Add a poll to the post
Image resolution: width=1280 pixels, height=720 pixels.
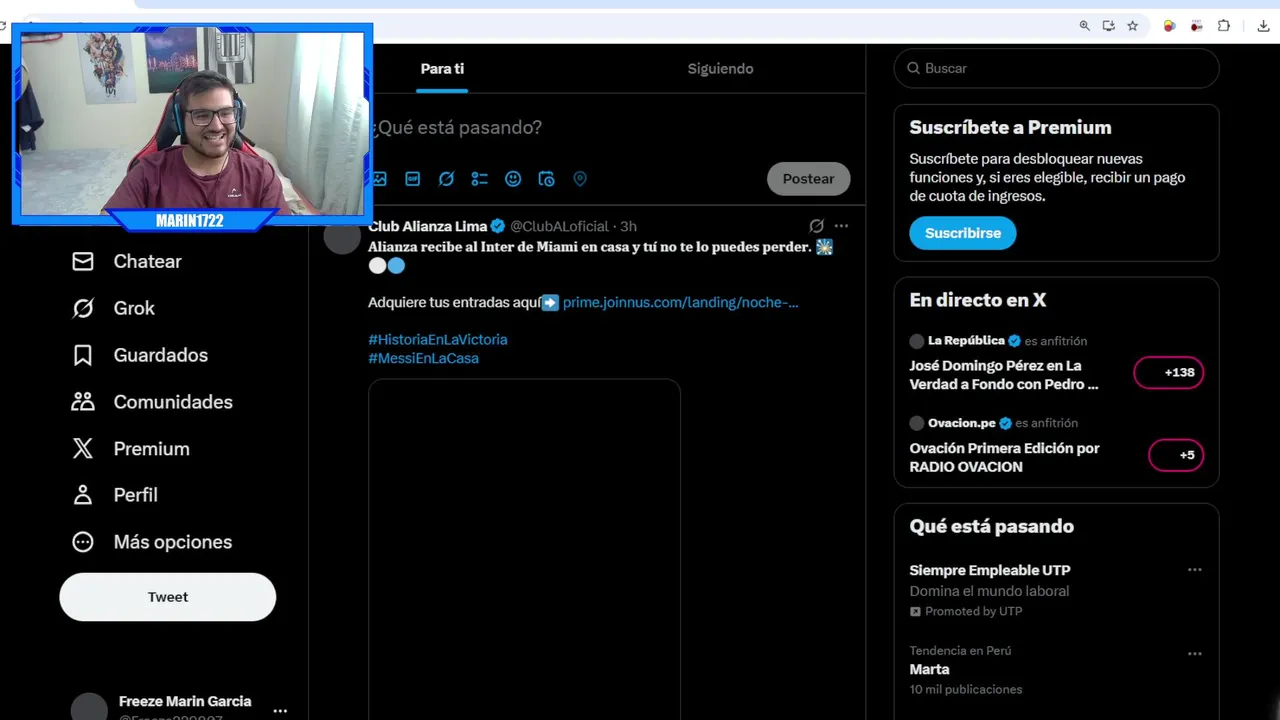[480, 179]
